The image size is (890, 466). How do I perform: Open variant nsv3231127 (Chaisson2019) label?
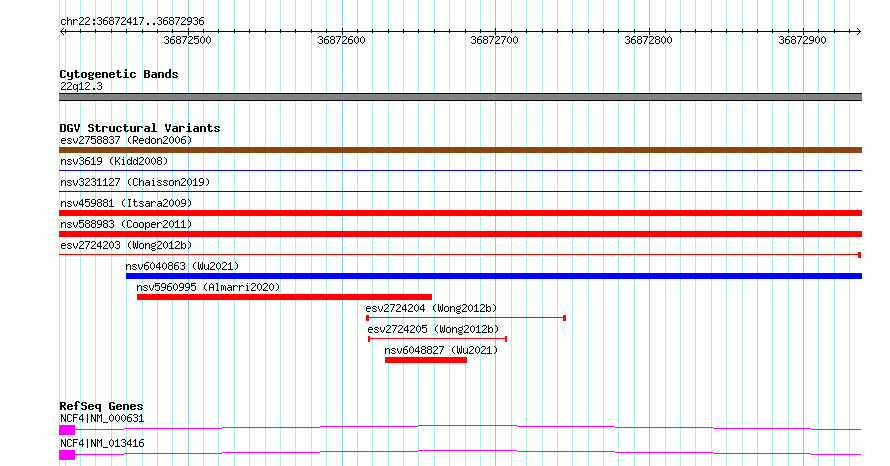(135, 182)
